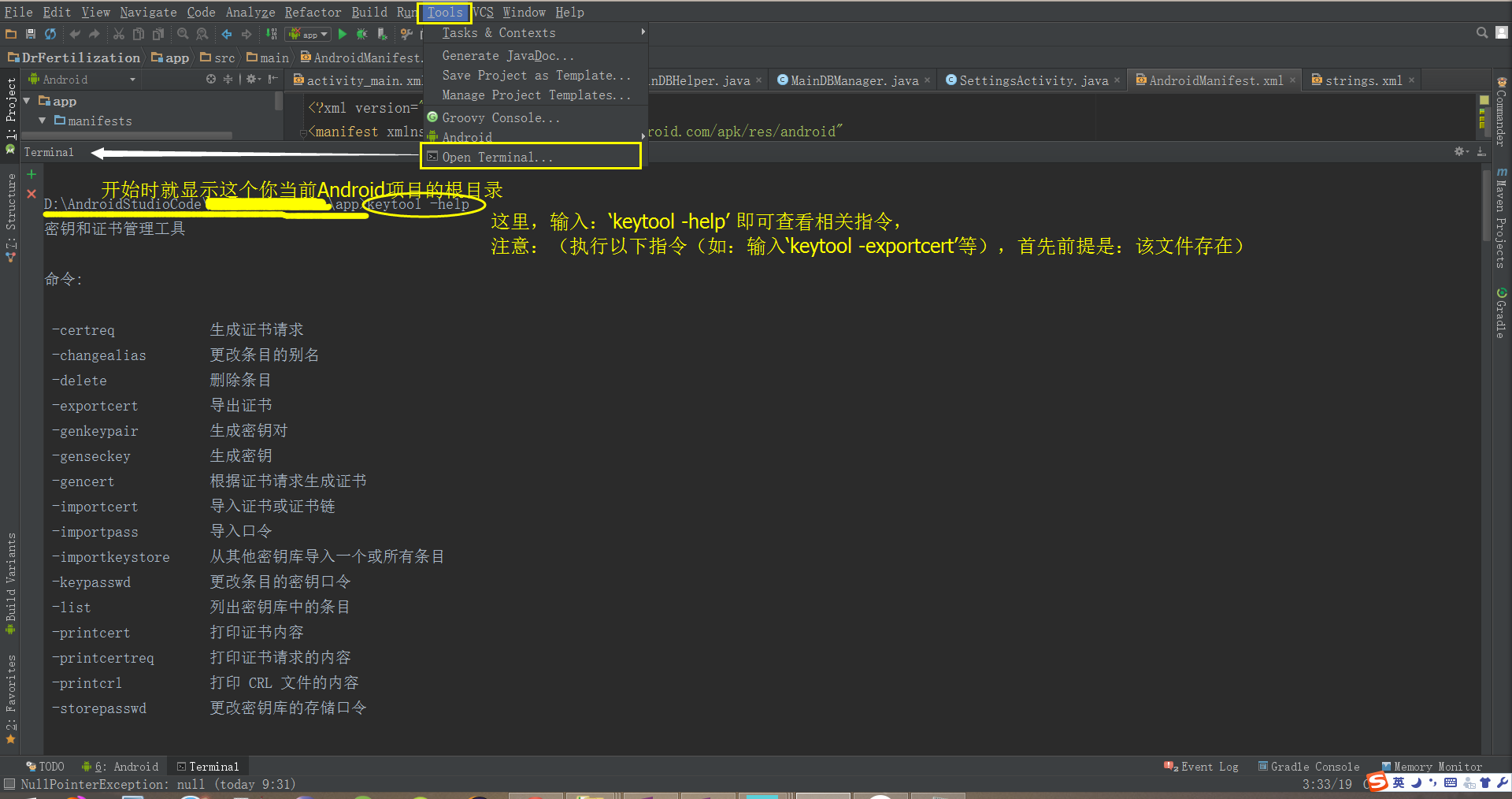Close the AndroidManifest.xml tab
Screen dimensions: 1512x799
click(x=1292, y=80)
